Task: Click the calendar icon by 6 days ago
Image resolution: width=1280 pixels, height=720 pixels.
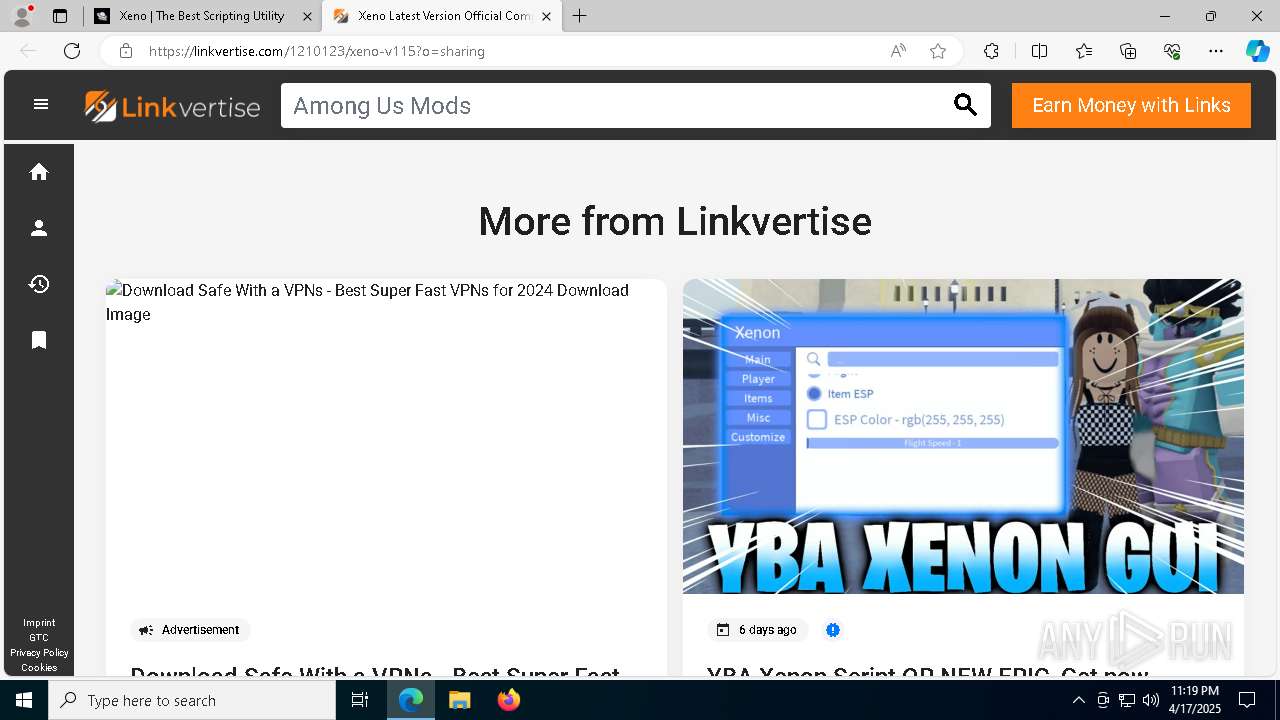Action: point(723,630)
